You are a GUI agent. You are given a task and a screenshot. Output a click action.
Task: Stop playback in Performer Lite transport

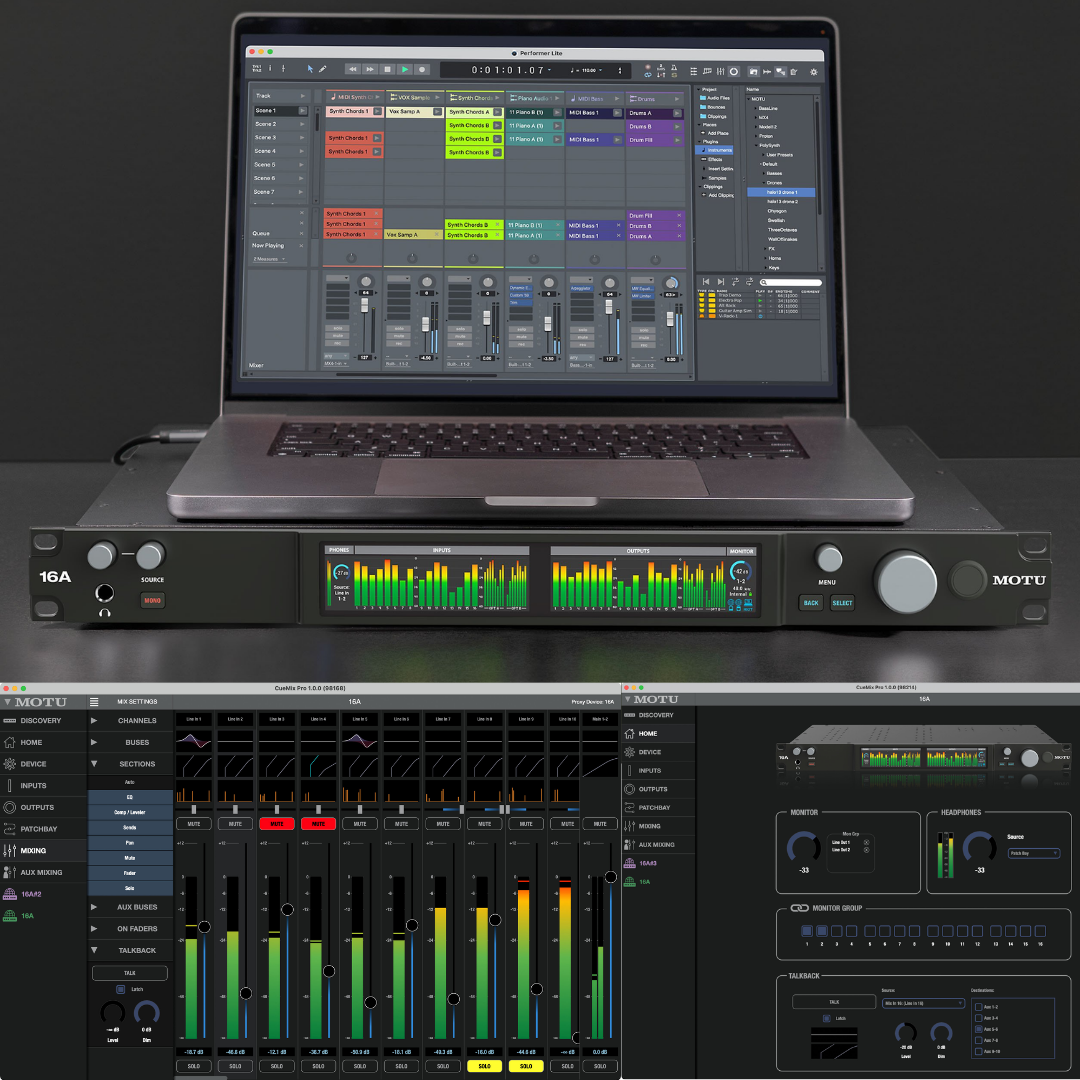387,70
